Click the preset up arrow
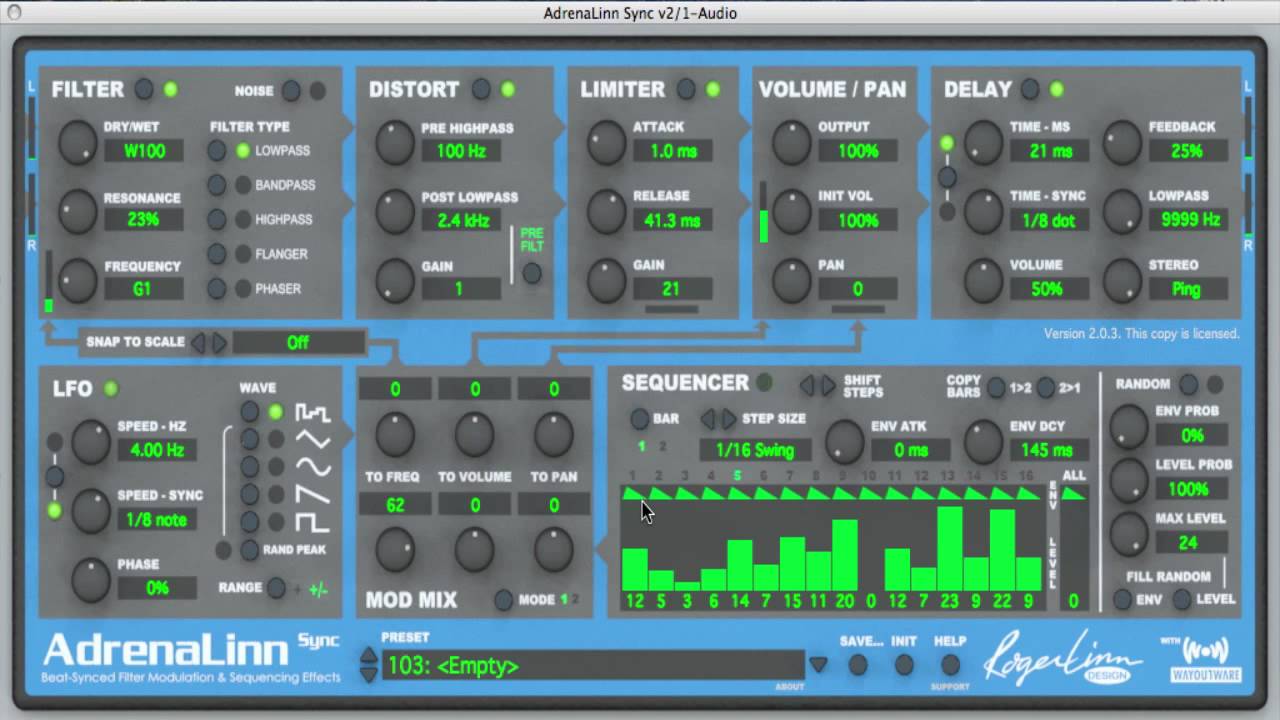The width and height of the screenshot is (1280, 720). (368, 656)
